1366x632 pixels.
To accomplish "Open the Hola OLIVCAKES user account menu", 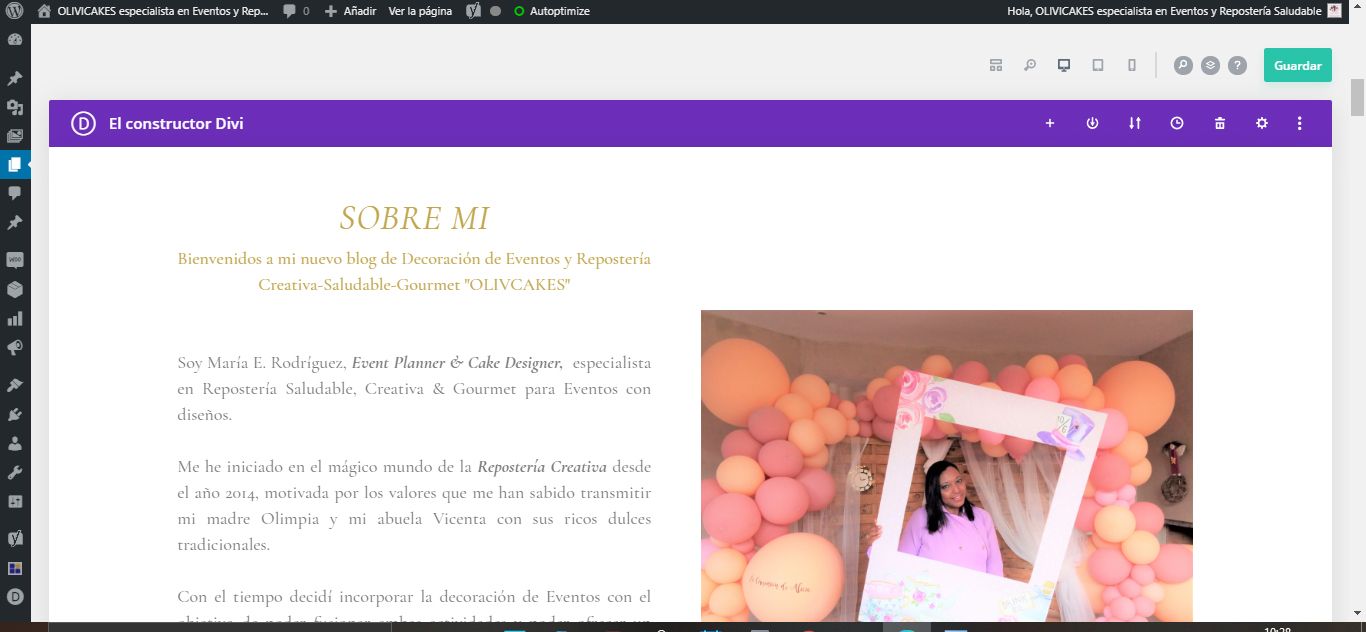I will click(x=1176, y=11).
